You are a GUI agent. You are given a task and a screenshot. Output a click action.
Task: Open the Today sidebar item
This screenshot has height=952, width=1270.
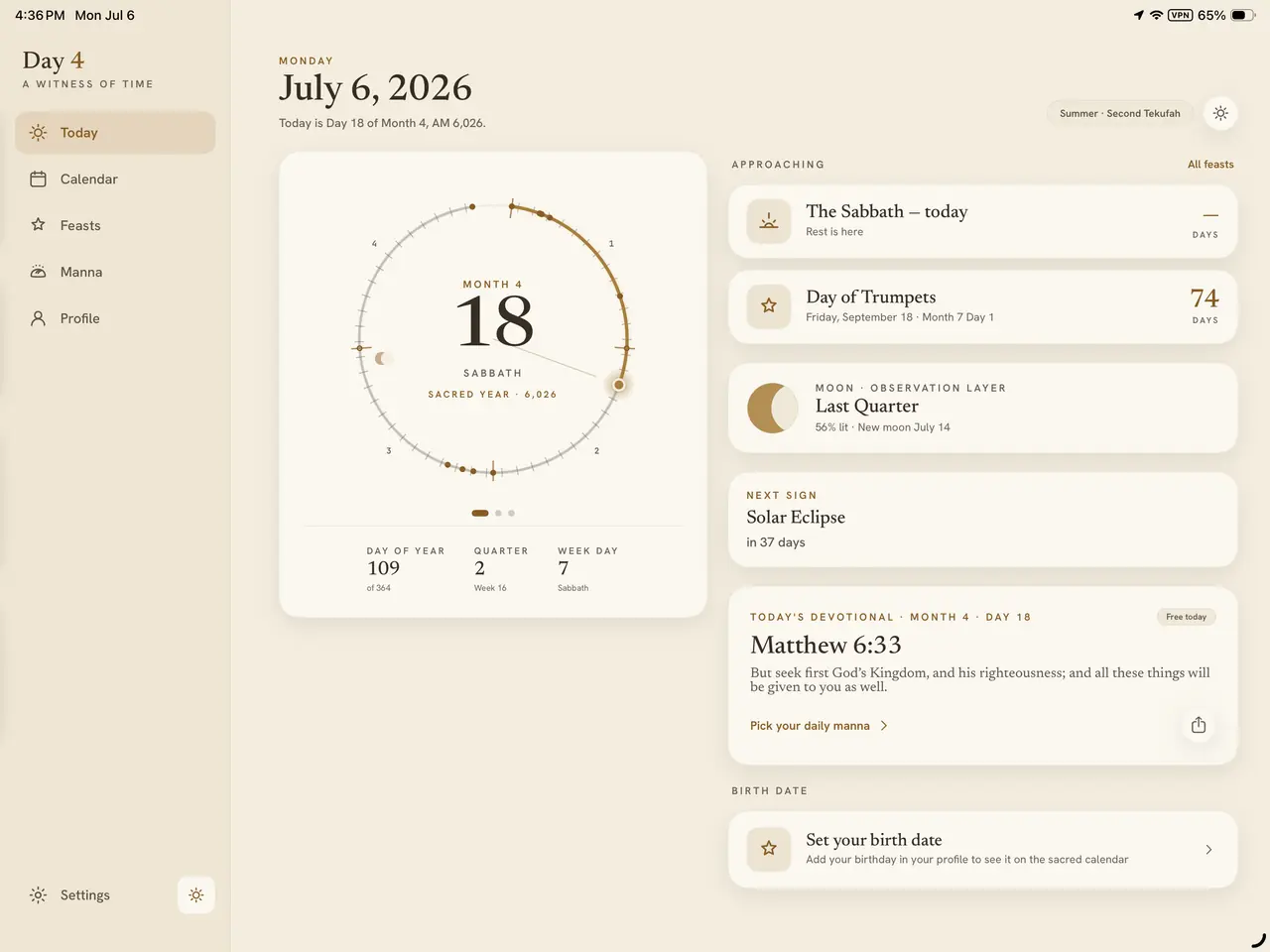point(115,133)
